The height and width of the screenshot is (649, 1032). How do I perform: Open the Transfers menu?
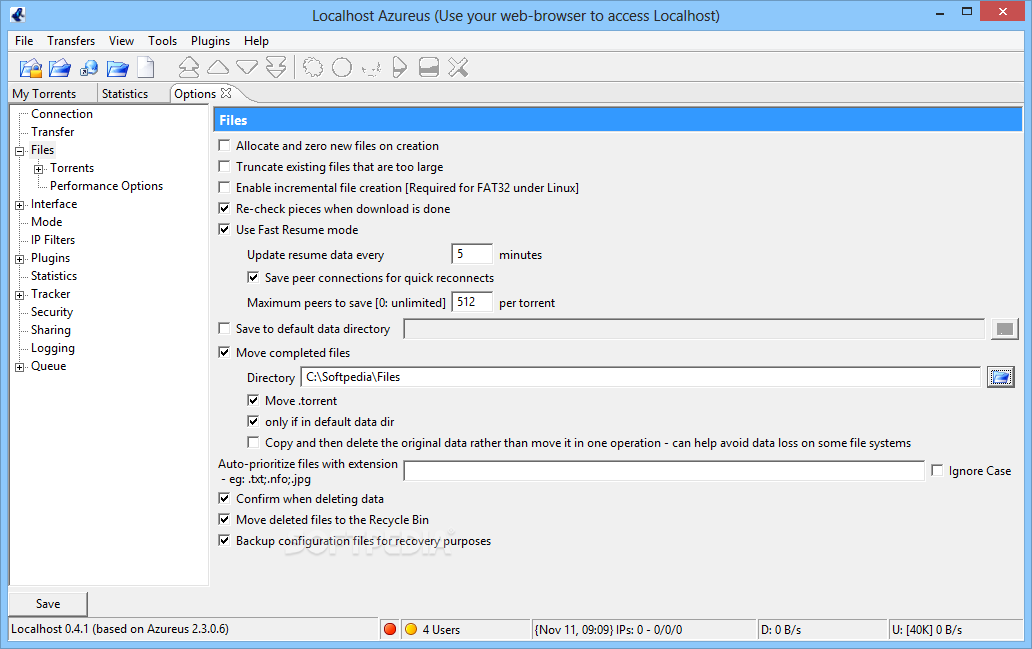(x=71, y=41)
